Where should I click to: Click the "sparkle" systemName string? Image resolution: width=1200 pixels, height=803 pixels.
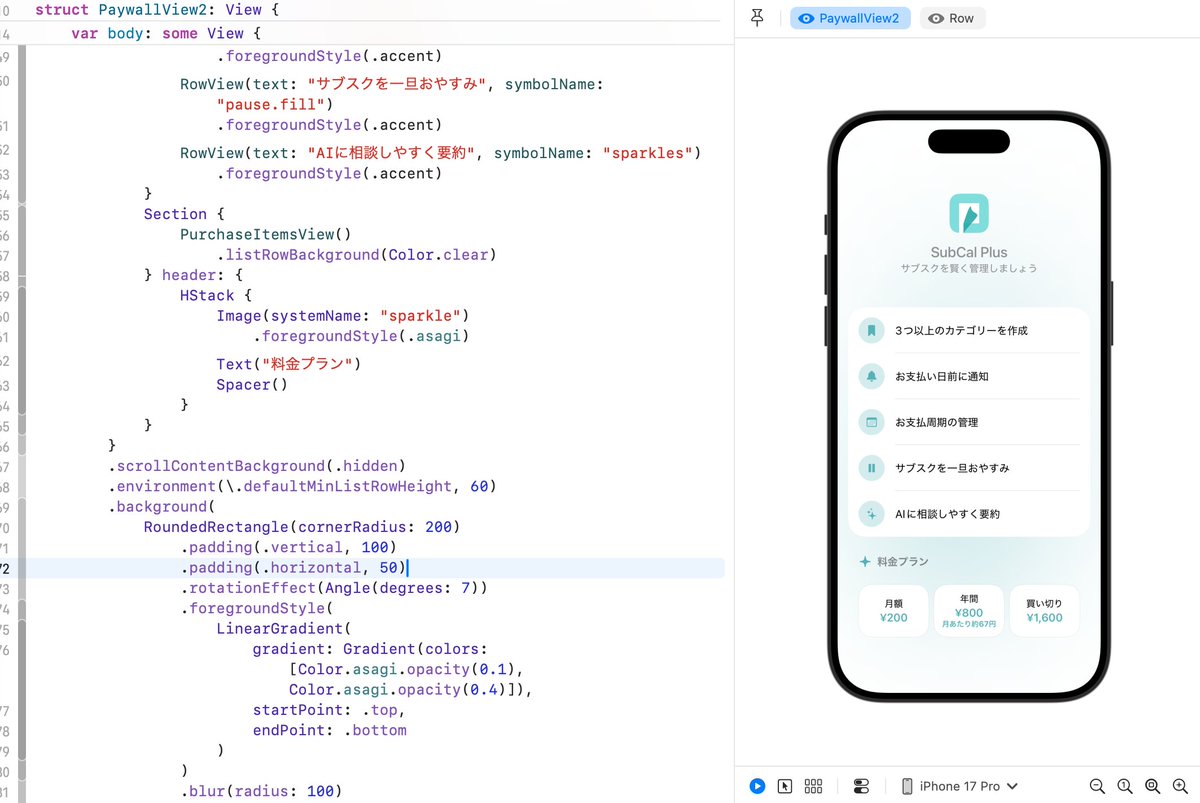click(424, 316)
